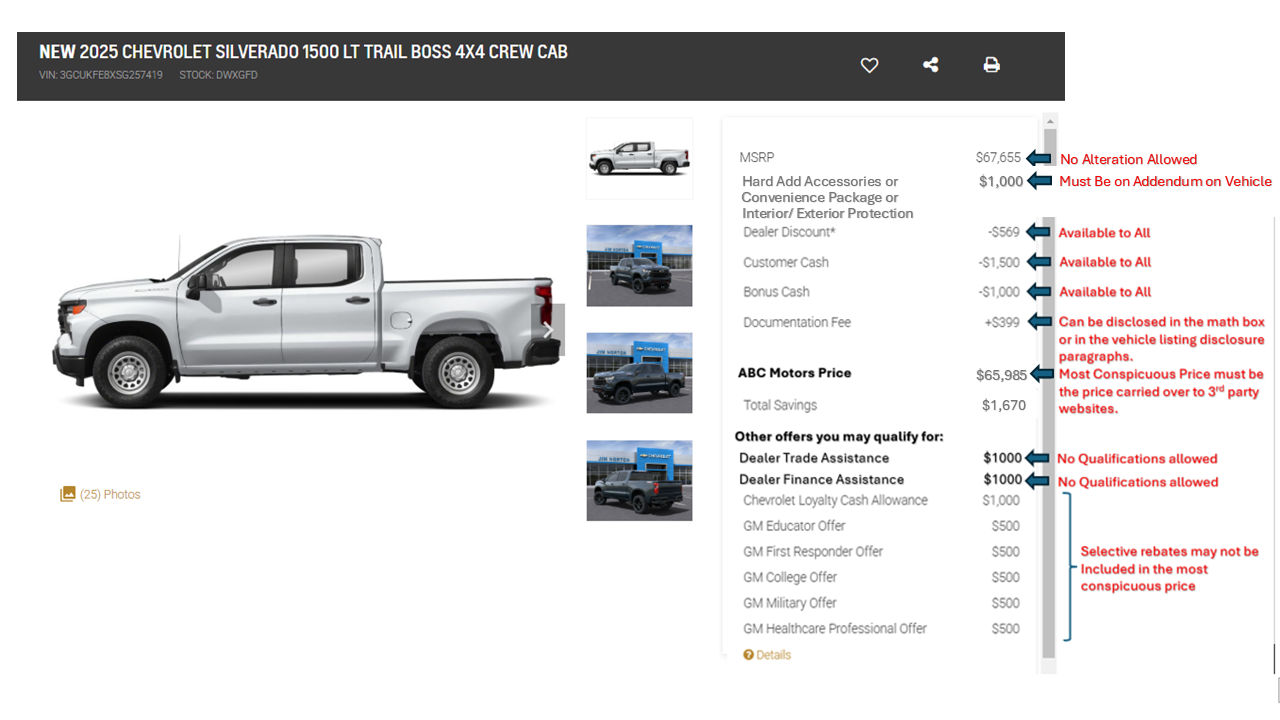The height and width of the screenshot is (720, 1280).
Task: Open the (25) Photos gallery link
Action: point(100,494)
